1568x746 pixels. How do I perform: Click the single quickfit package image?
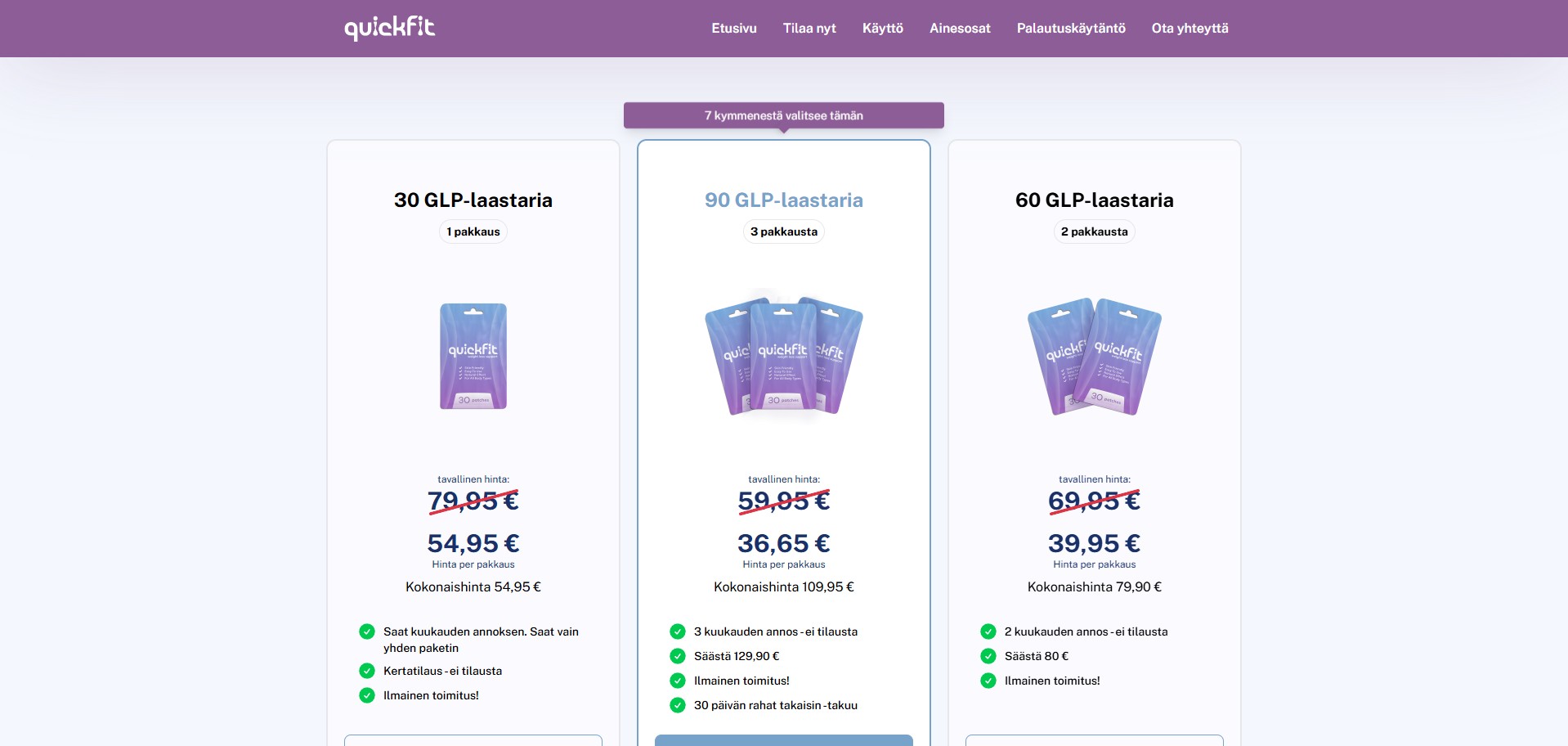click(x=473, y=356)
